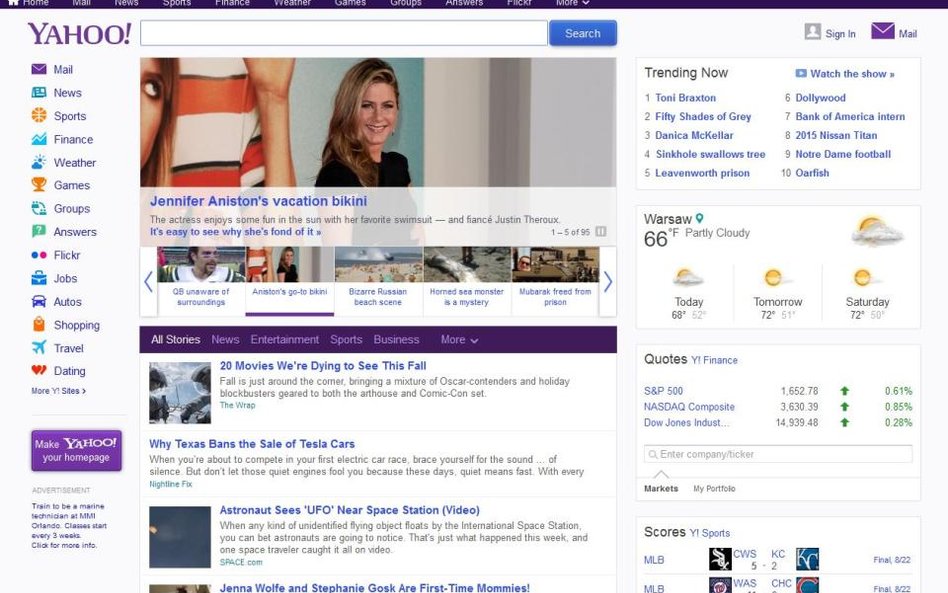The width and height of the screenshot is (948, 593).
Task: Open Toni Braxton trending link
Action: tap(685, 98)
